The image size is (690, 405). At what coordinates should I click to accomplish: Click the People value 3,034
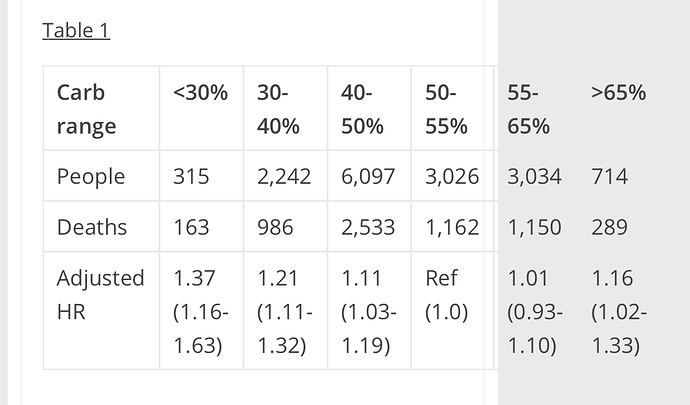(x=534, y=176)
